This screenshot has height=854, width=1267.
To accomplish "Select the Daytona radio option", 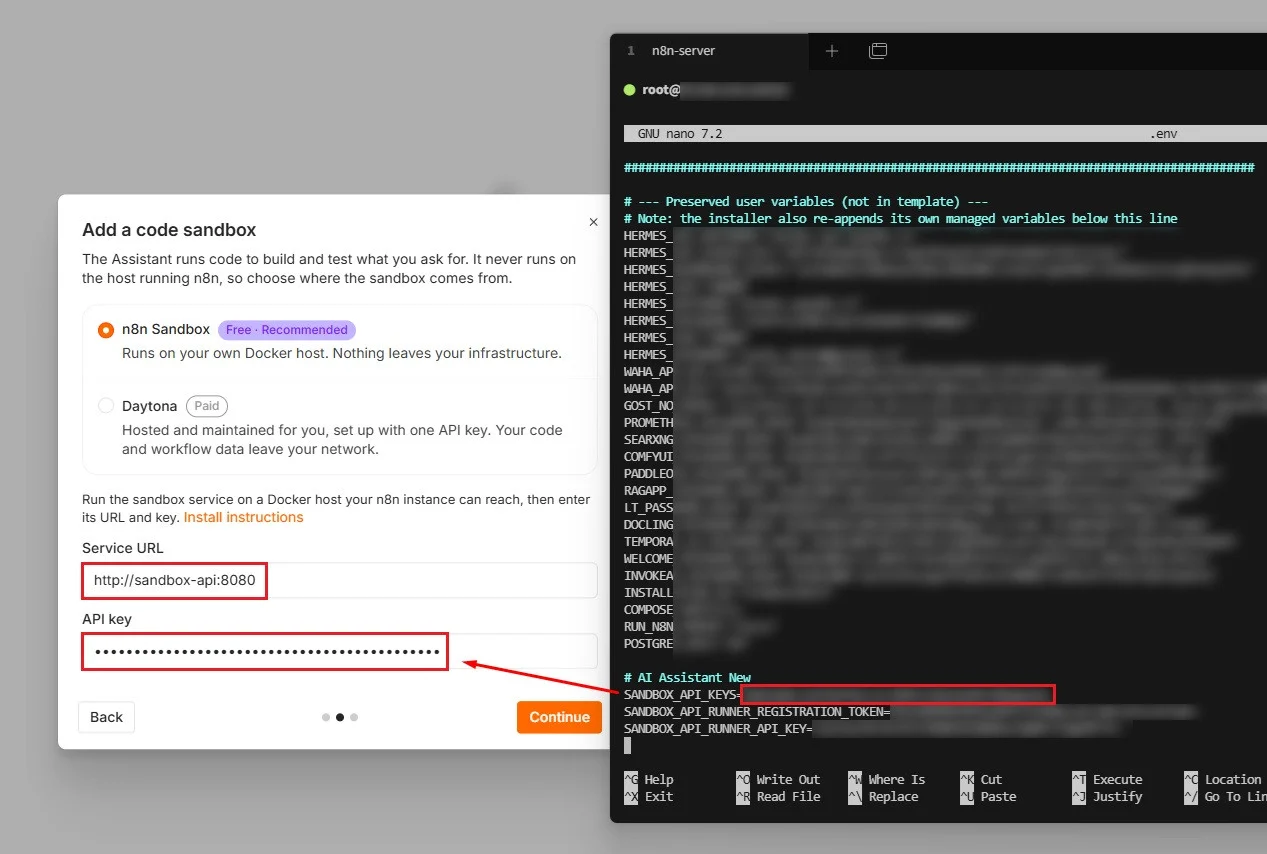I will point(106,406).
